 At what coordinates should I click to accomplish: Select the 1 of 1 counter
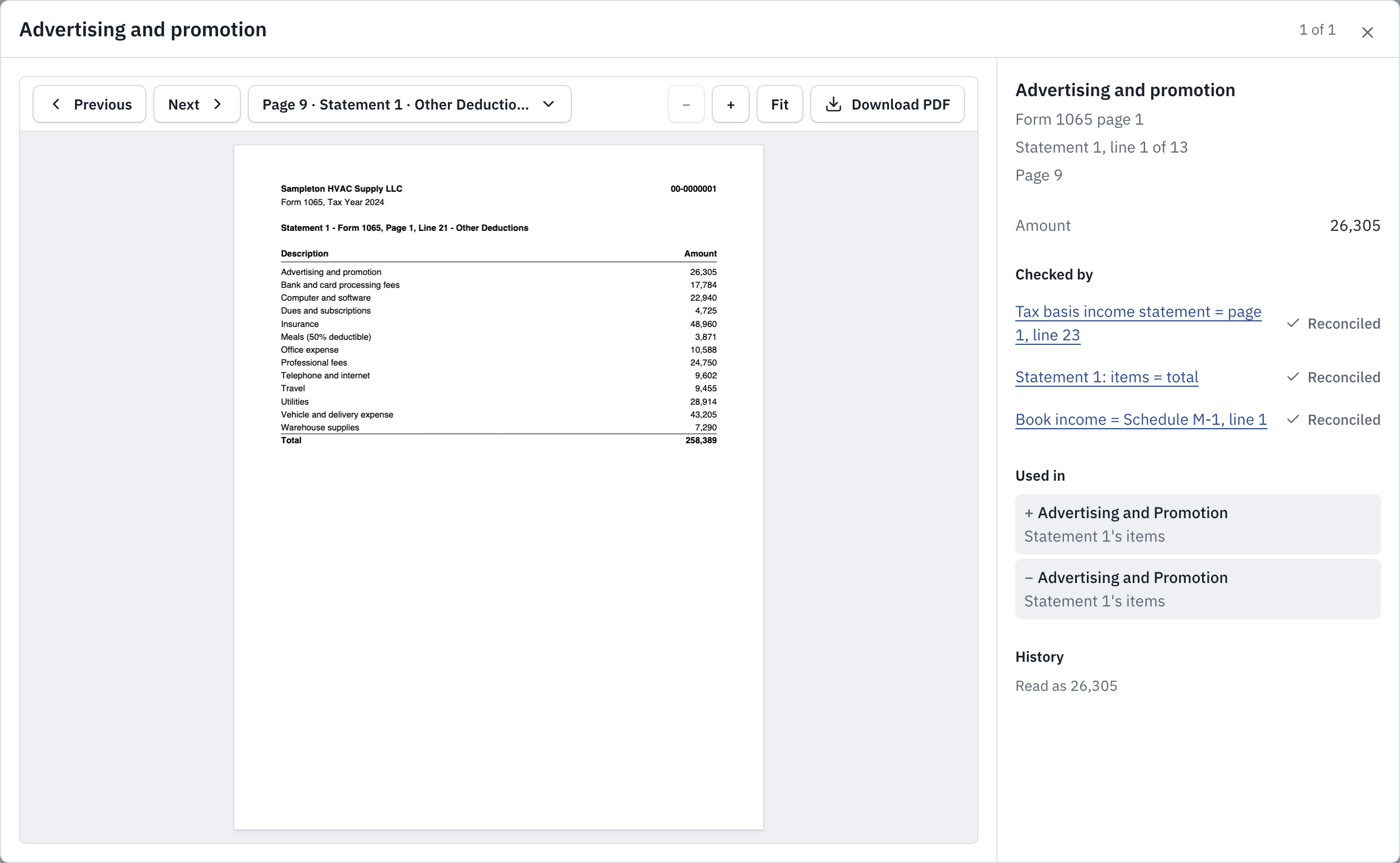(x=1317, y=30)
